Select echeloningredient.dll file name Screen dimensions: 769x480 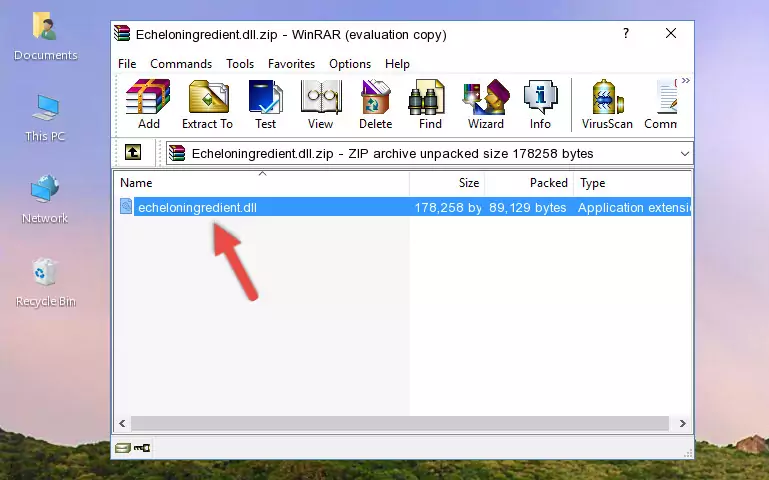197,207
